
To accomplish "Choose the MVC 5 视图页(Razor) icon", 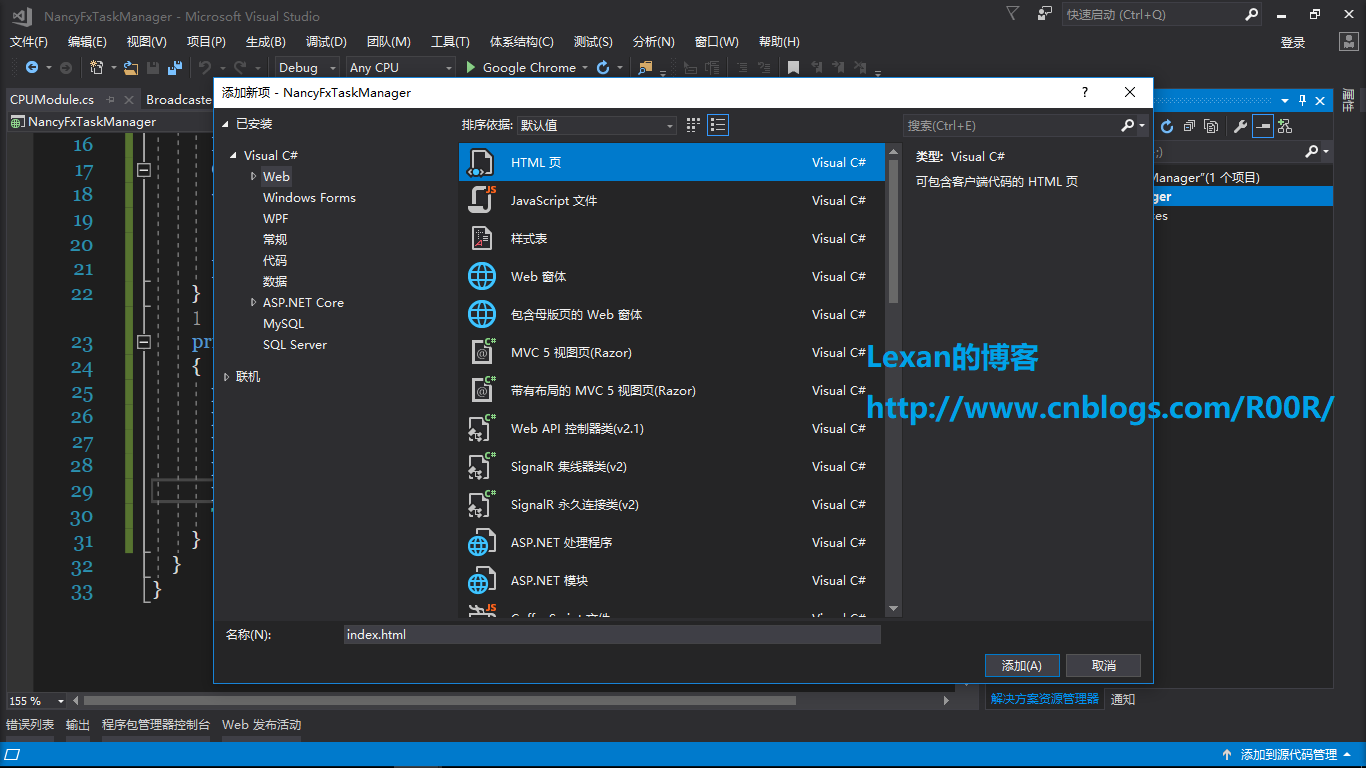I will pyautogui.click(x=482, y=352).
